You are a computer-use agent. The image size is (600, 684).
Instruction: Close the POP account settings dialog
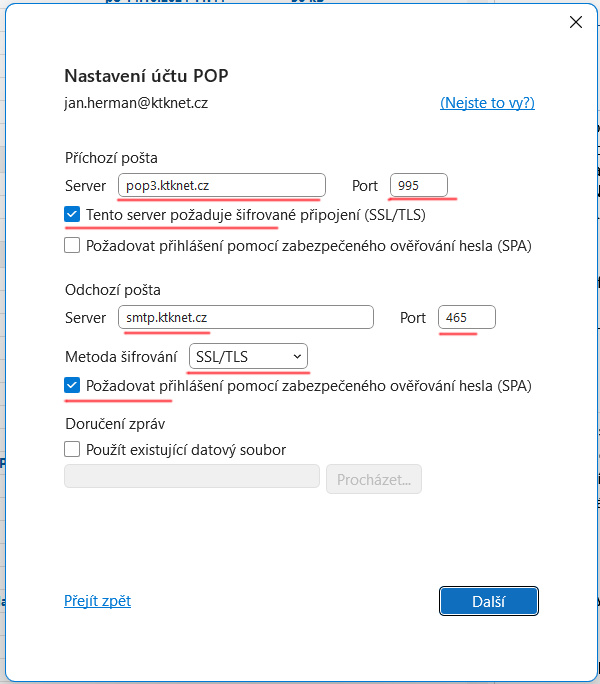coord(575,22)
